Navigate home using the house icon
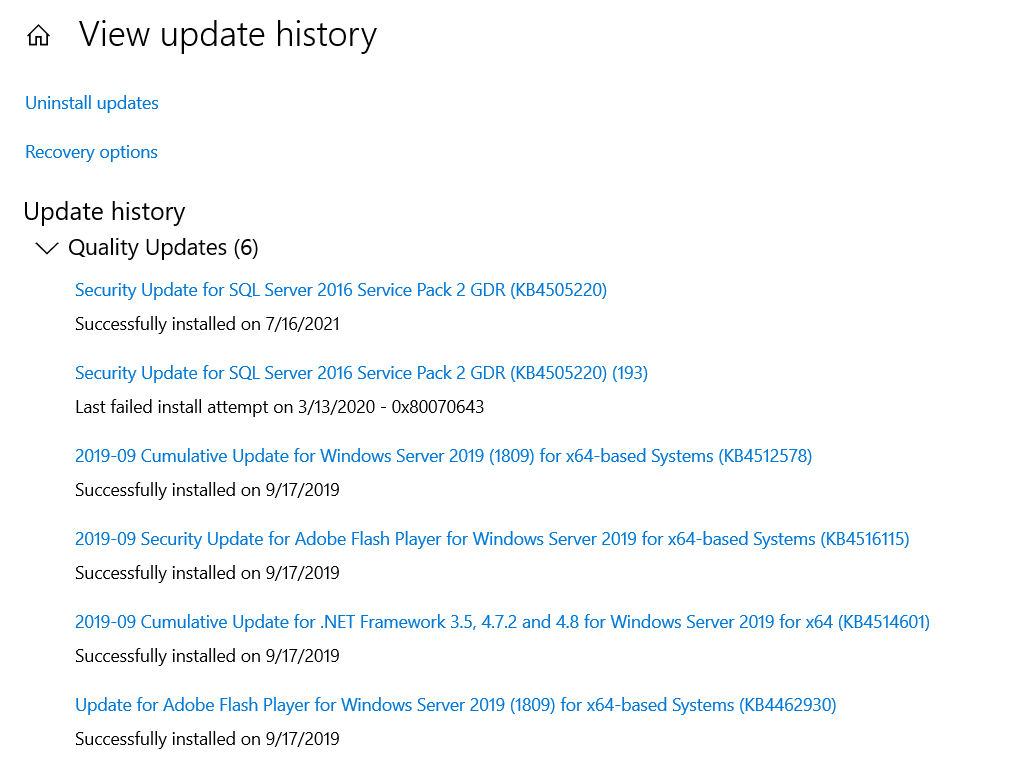Image resolution: width=1035 pixels, height=762 pixels. tap(37, 33)
